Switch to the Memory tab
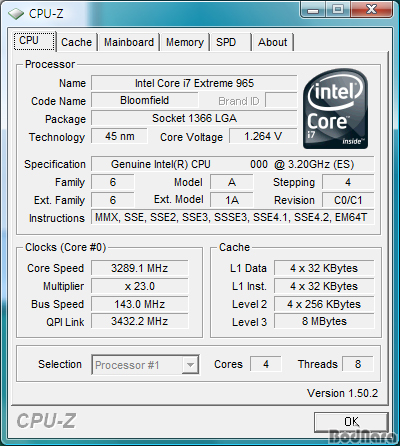This screenshot has width=400, height=446. click(185, 42)
